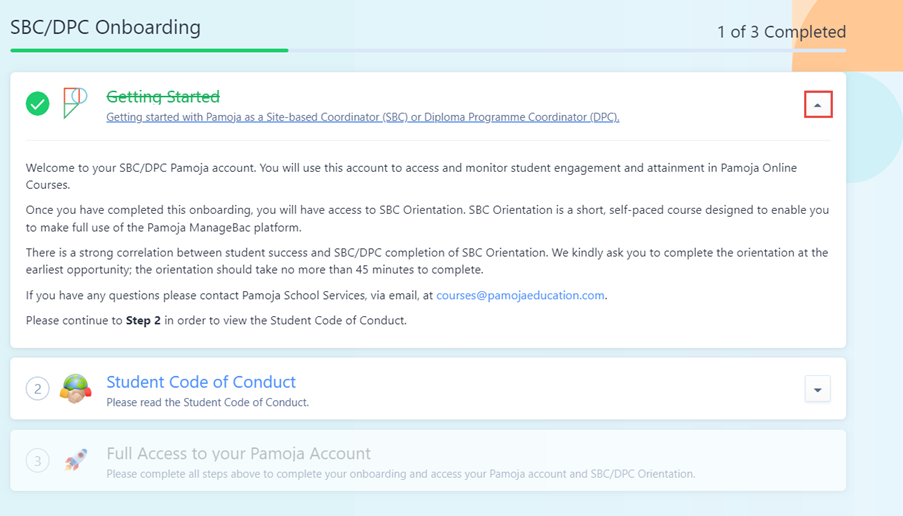
Task: Open the Student Code of Conduct title
Action: pyautogui.click(x=201, y=382)
